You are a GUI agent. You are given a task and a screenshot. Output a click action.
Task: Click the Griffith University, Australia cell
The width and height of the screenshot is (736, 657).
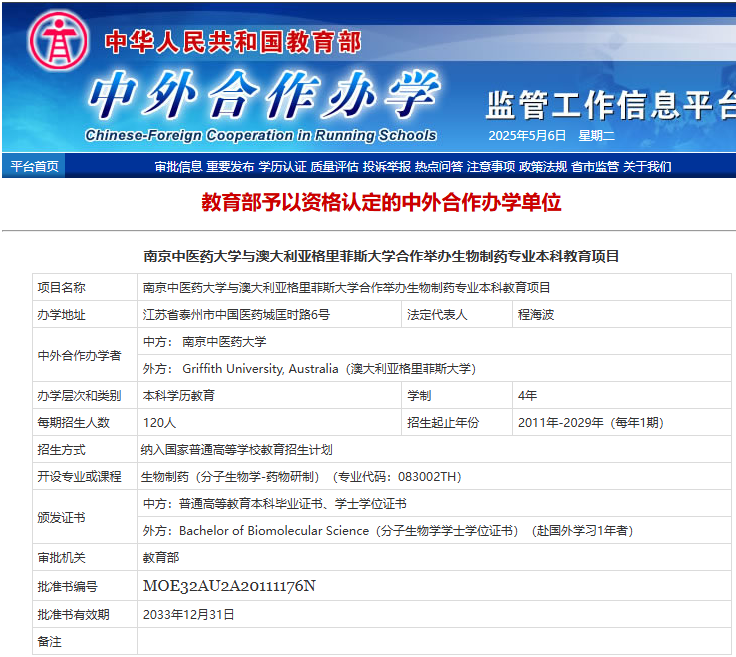coord(434,368)
